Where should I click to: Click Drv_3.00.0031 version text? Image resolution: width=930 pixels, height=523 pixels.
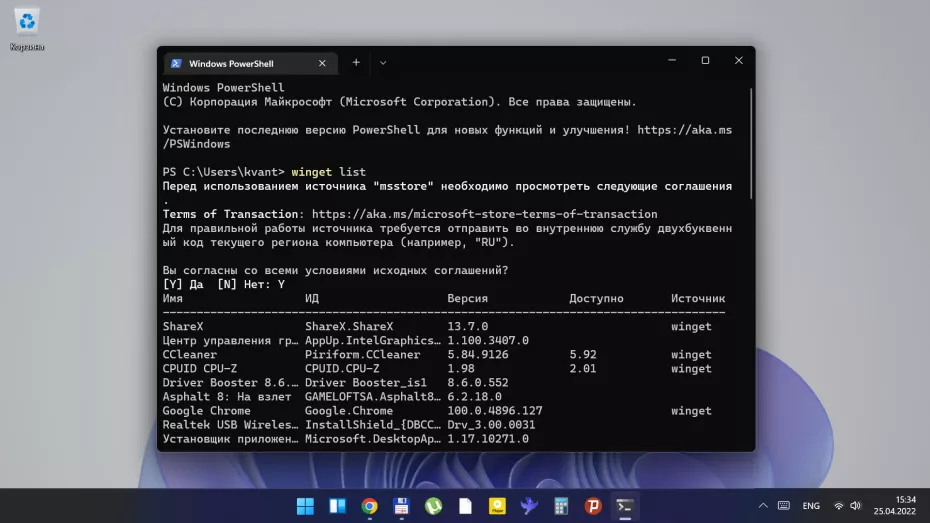(x=491, y=425)
